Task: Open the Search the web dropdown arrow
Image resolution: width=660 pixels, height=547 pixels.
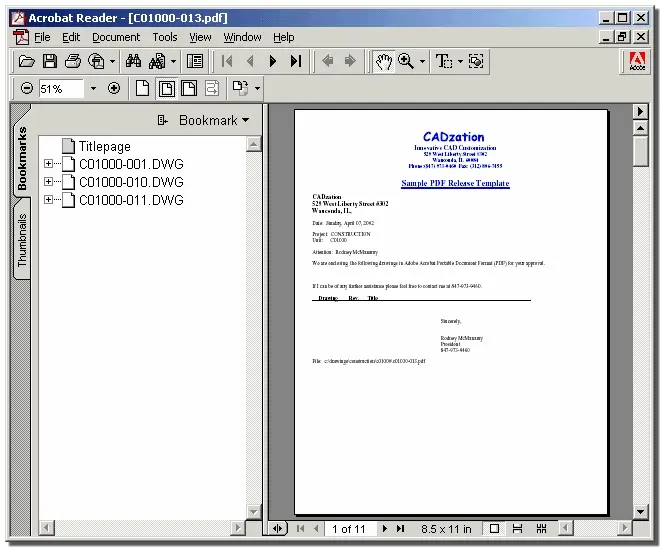Action: (112, 62)
